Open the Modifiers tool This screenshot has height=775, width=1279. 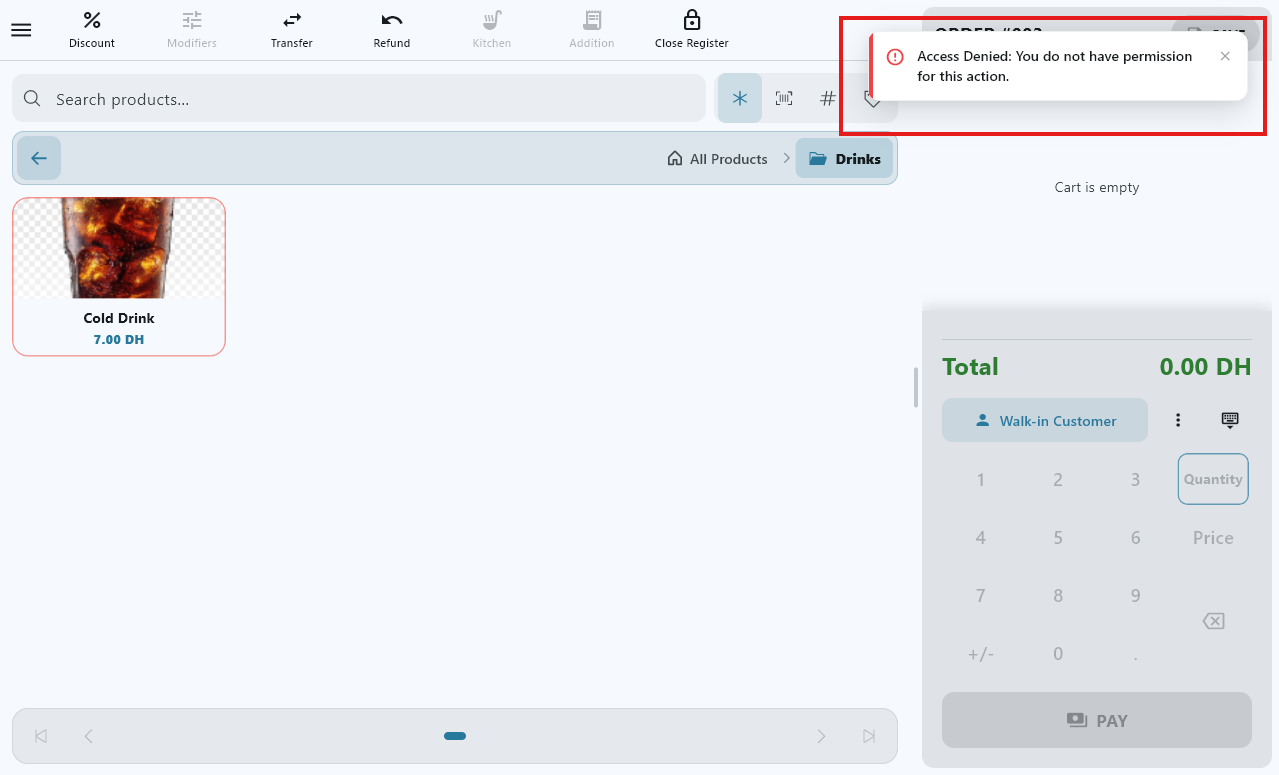tap(192, 30)
